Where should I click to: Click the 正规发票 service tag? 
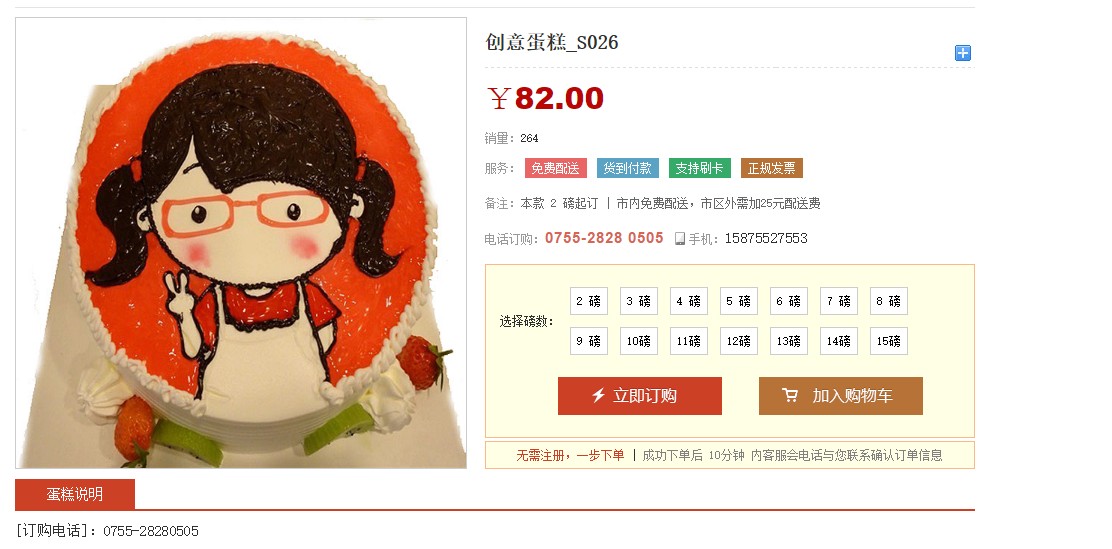click(x=772, y=168)
